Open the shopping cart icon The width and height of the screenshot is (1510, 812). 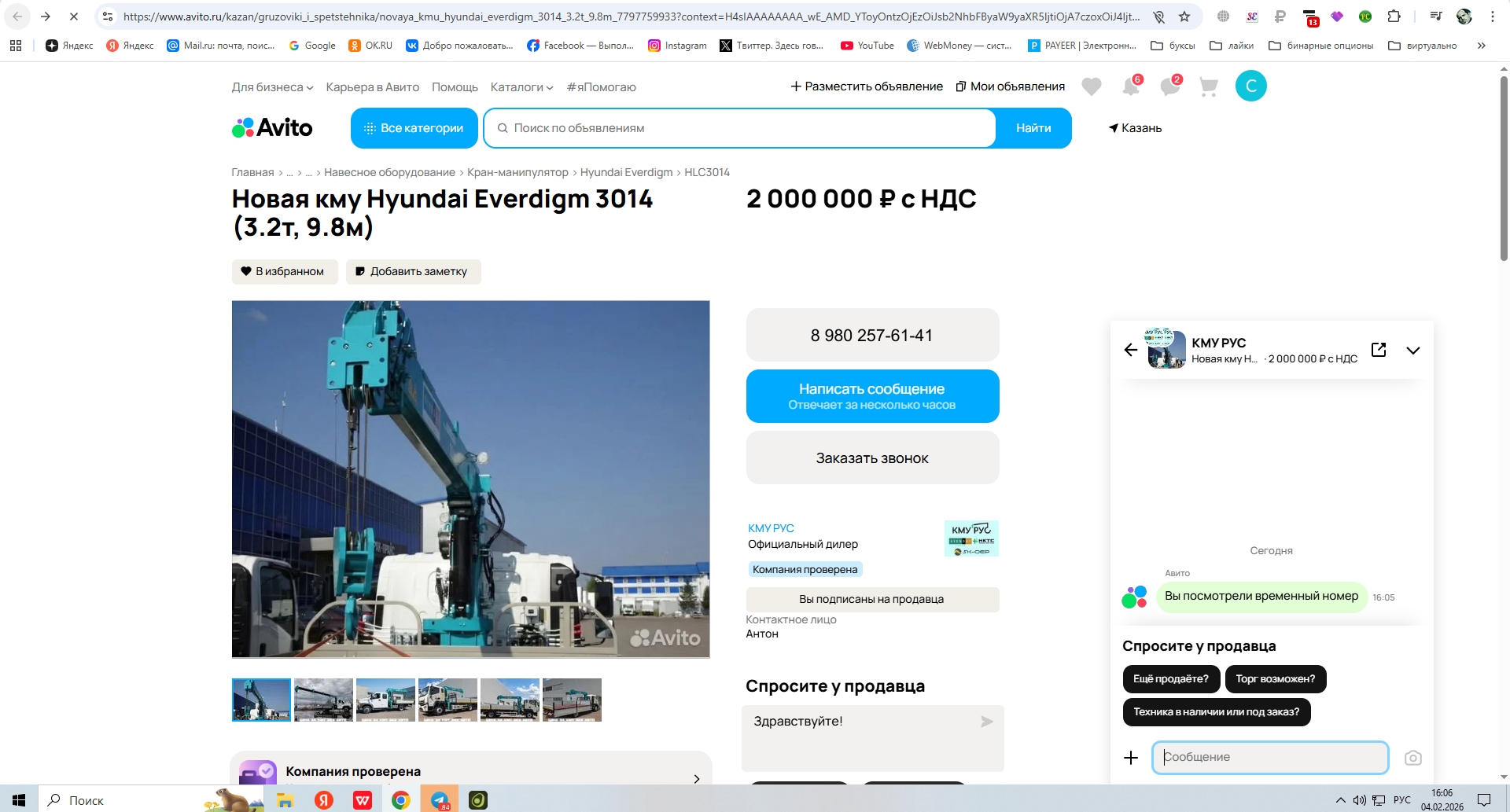(x=1209, y=86)
